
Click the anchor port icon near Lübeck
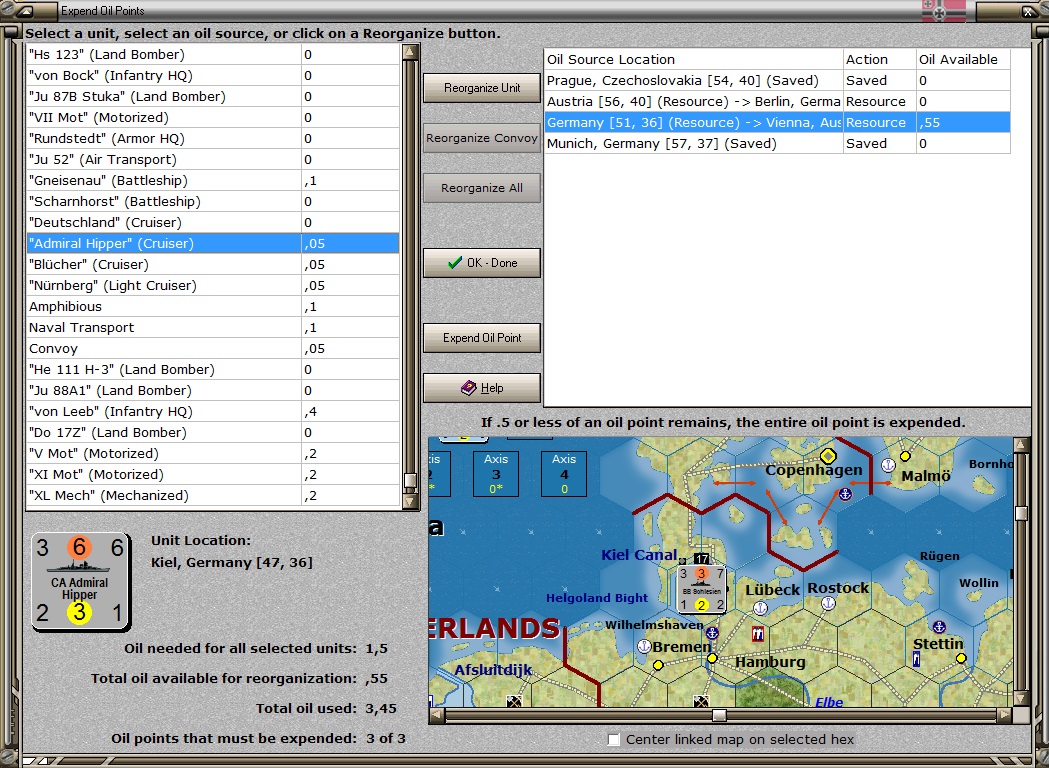point(760,608)
